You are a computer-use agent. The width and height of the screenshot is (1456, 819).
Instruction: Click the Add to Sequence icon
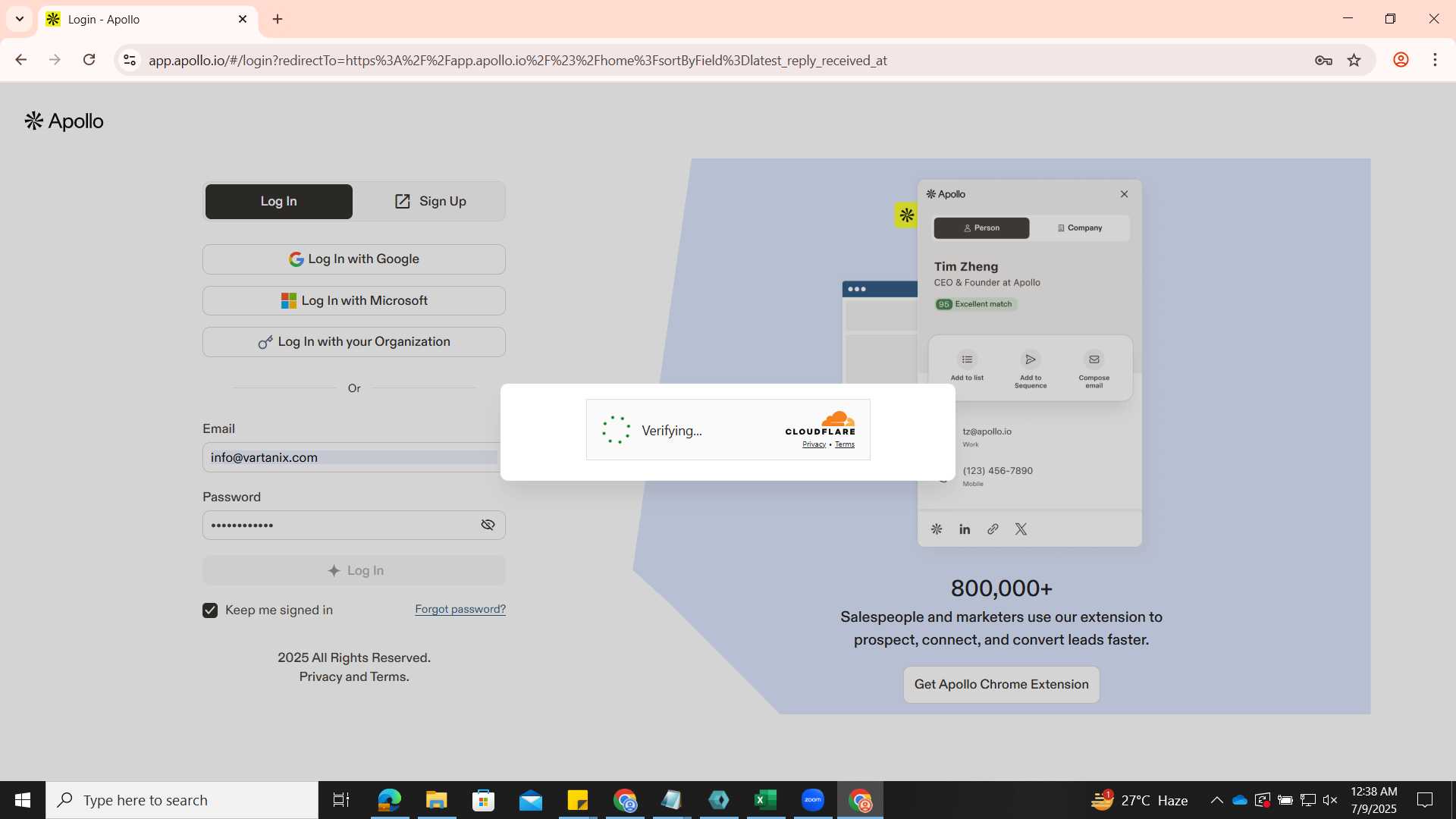click(x=1031, y=359)
